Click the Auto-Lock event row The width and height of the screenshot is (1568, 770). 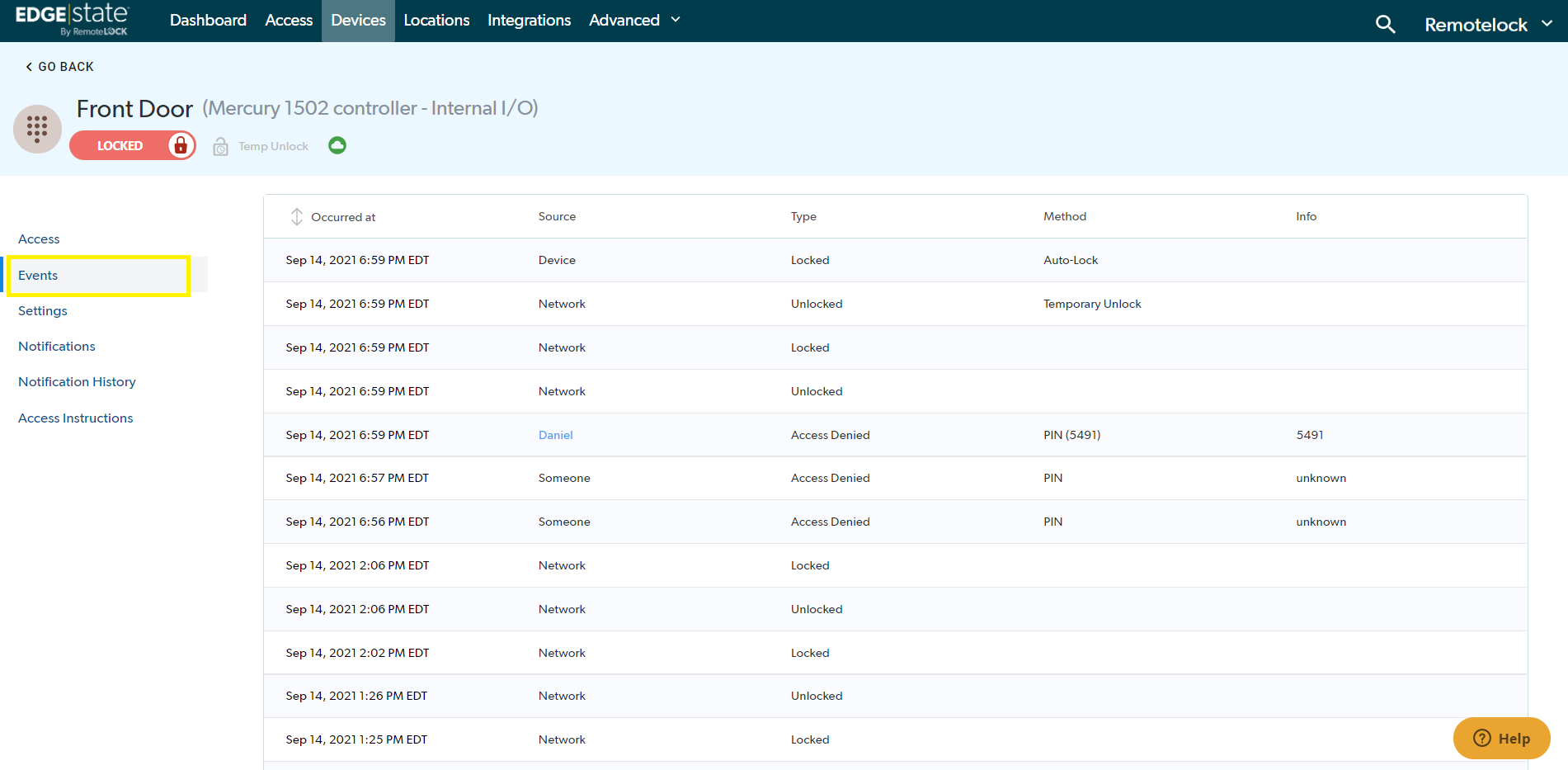(895, 260)
